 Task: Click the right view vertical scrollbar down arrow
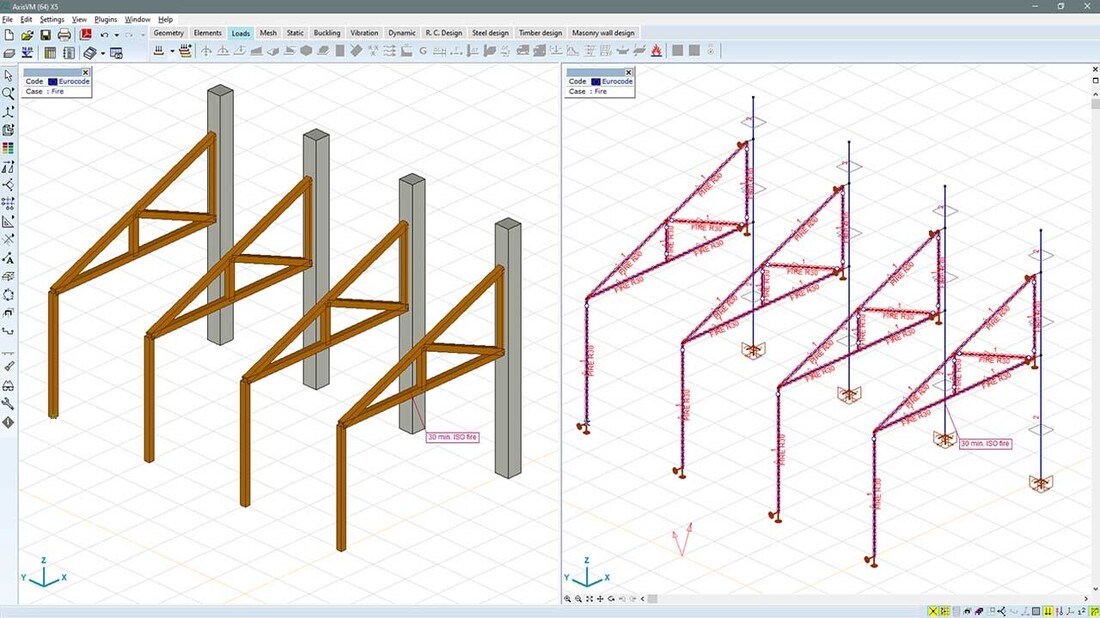click(x=1093, y=589)
